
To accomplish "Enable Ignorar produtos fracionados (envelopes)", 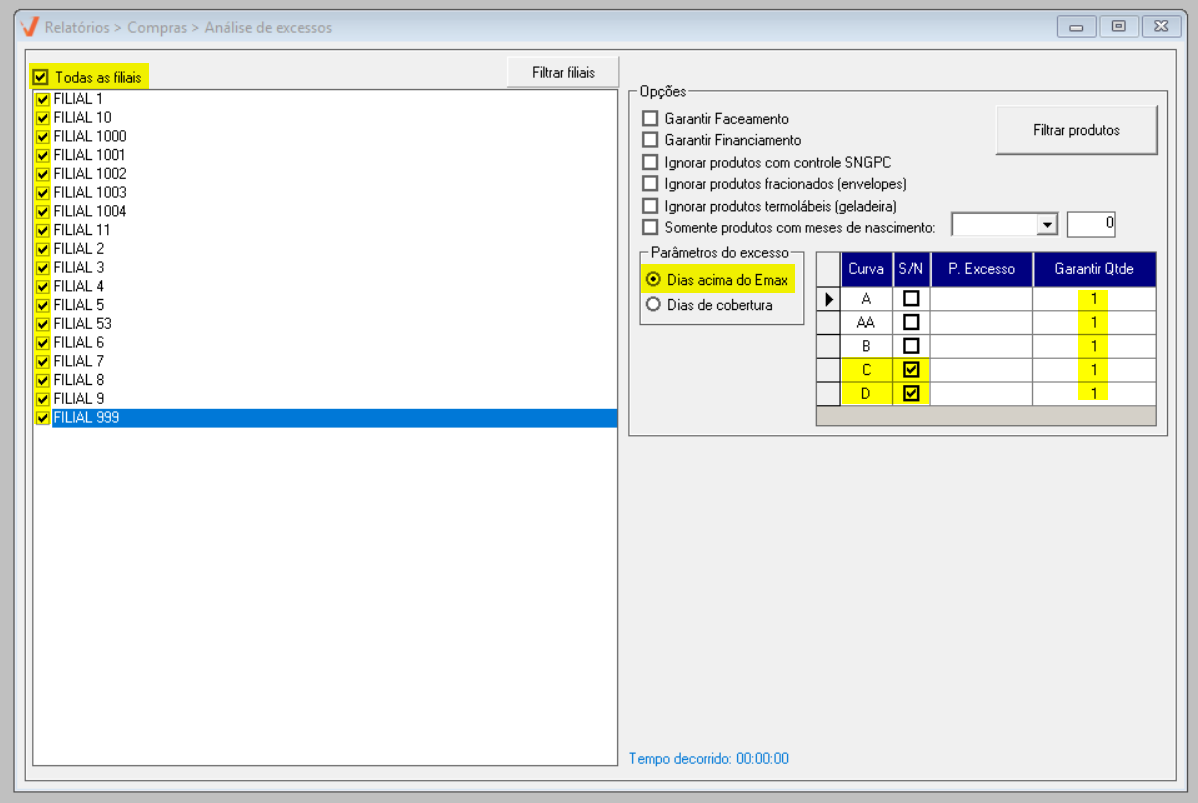I will pos(650,183).
